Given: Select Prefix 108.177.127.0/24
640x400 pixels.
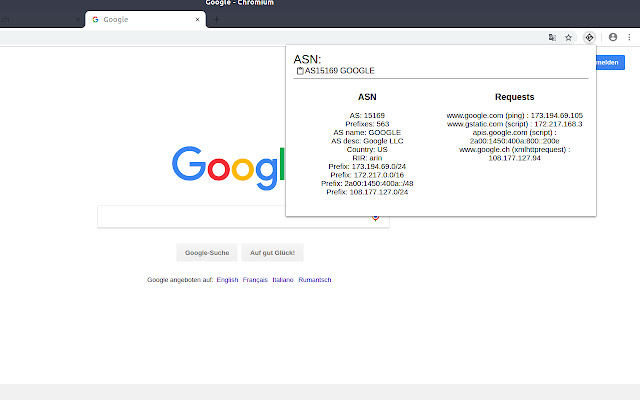Looking at the screenshot, I should tap(367, 192).
